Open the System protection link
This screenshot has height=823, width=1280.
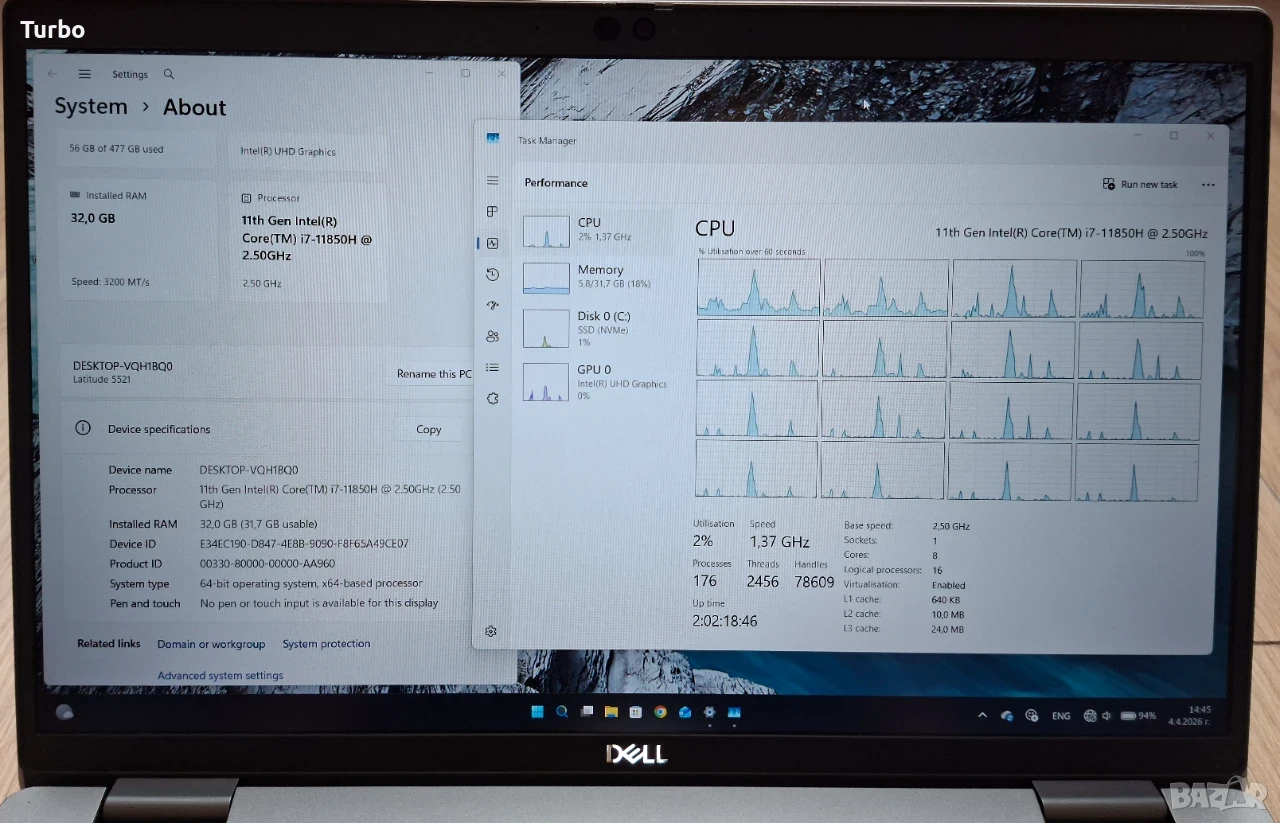pyautogui.click(x=326, y=644)
